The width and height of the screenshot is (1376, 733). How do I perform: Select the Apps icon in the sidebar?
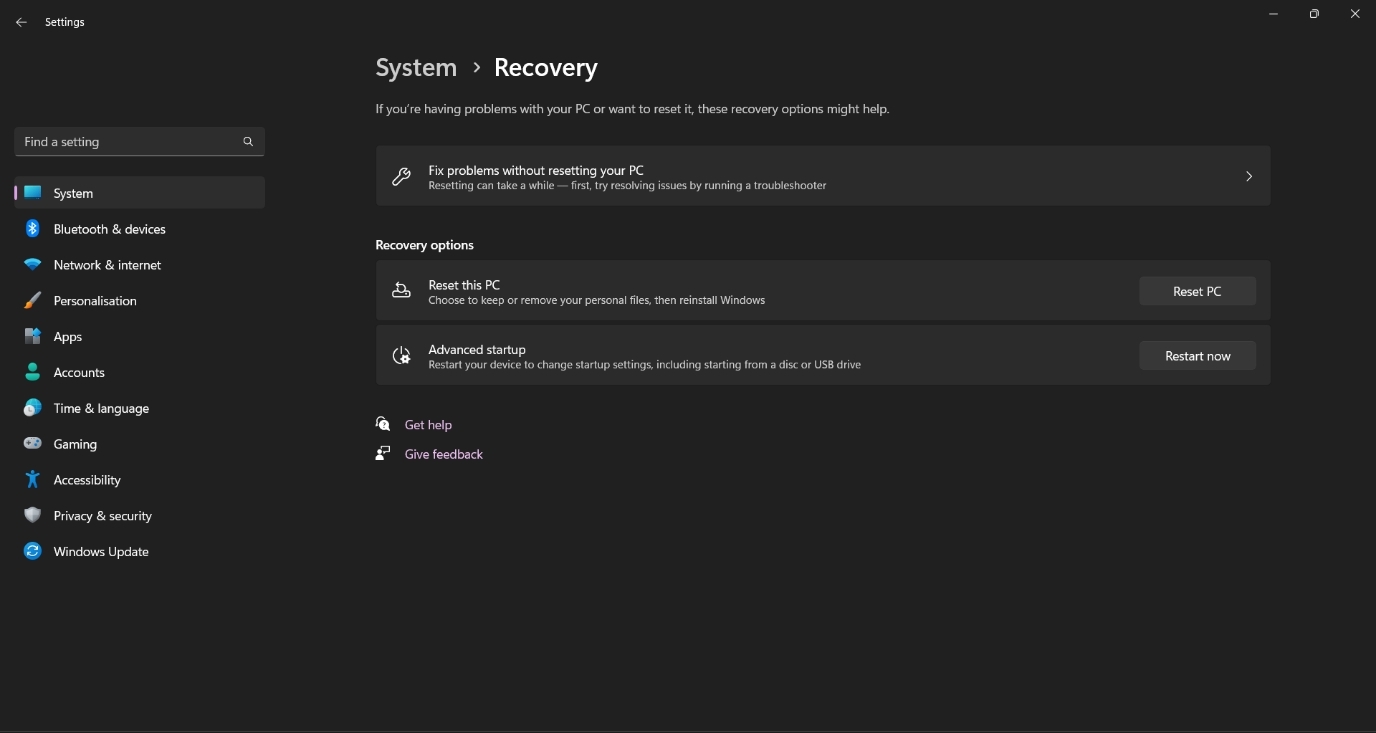pos(32,337)
